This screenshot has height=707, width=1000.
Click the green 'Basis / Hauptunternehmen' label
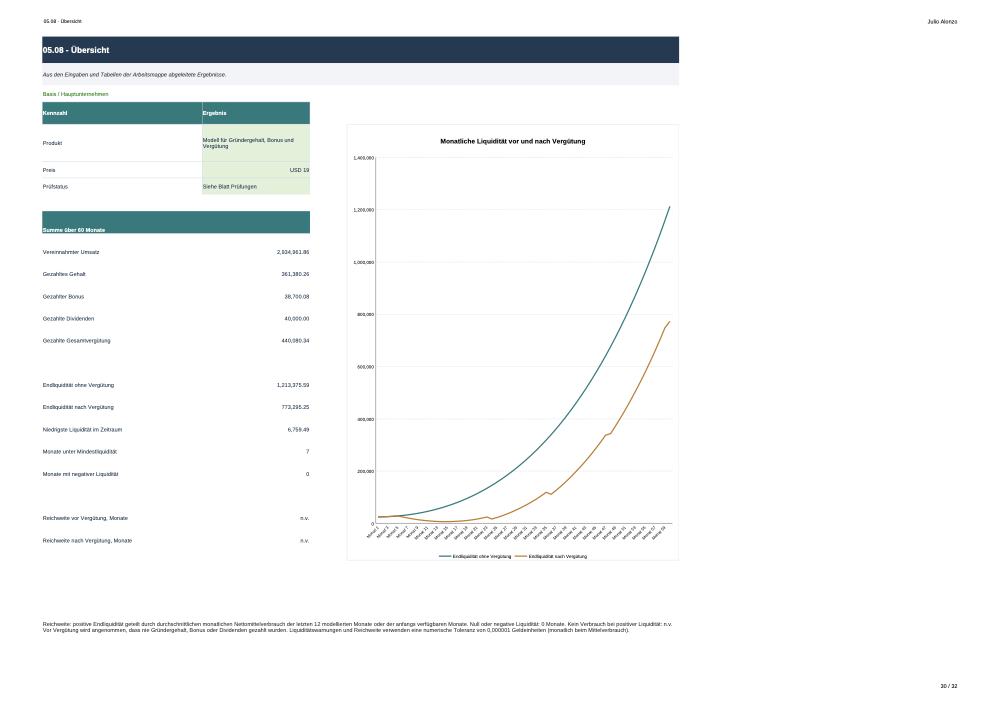tap(75, 94)
